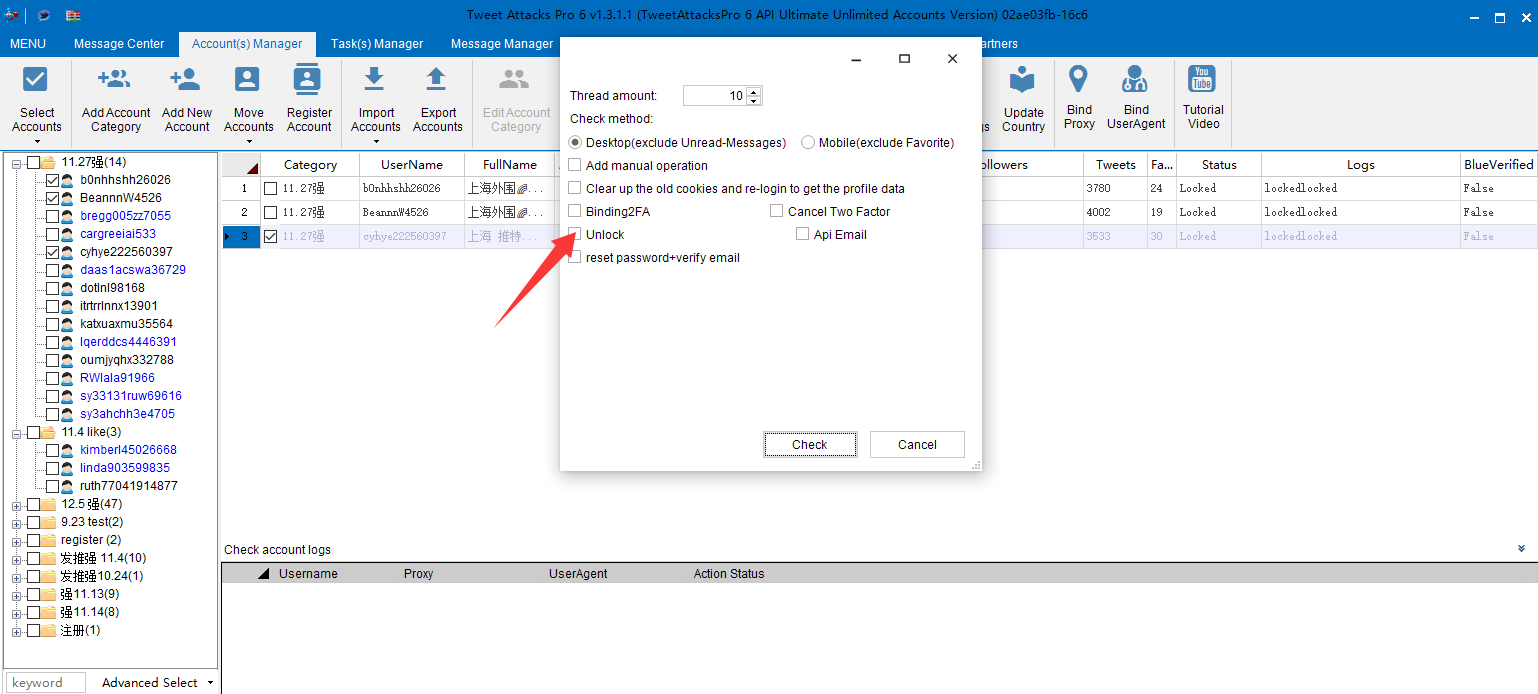The image size is (1538, 694).
Task: Select sy3ahchh3e4705 in the account tree
Action: click(x=127, y=414)
